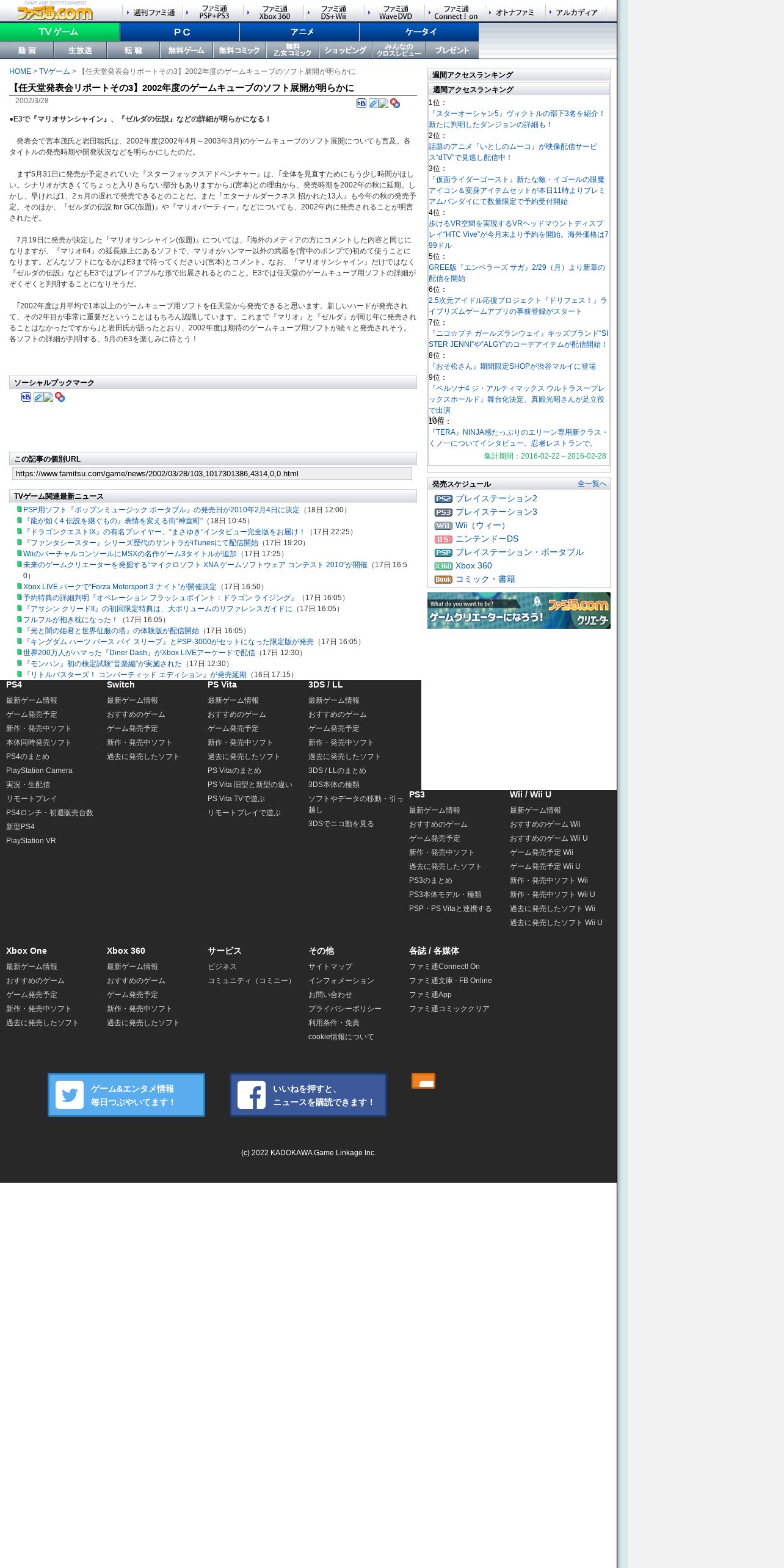Image resolution: width=784 pixels, height=1568 pixels.
Task: Open the 生放送 menu item
Action: (x=80, y=50)
